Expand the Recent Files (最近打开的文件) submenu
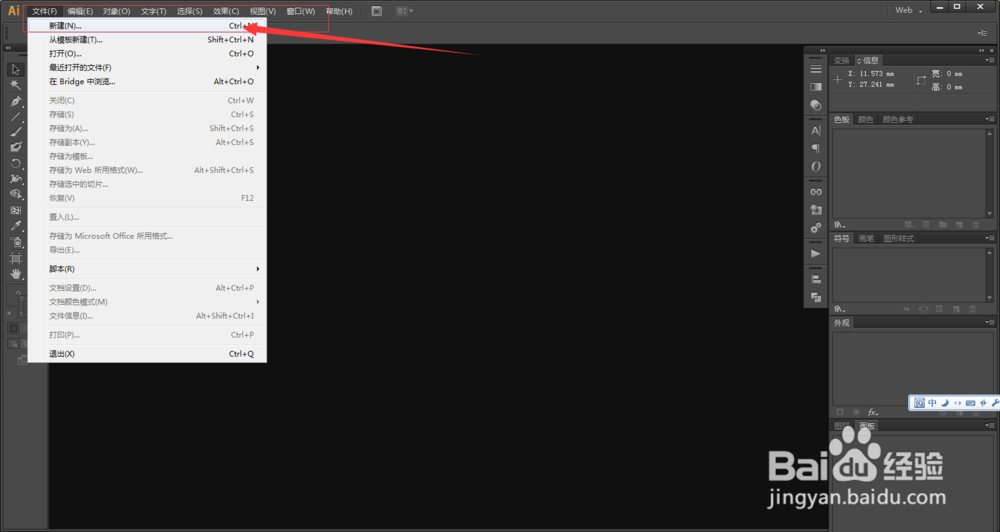 (x=147, y=68)
